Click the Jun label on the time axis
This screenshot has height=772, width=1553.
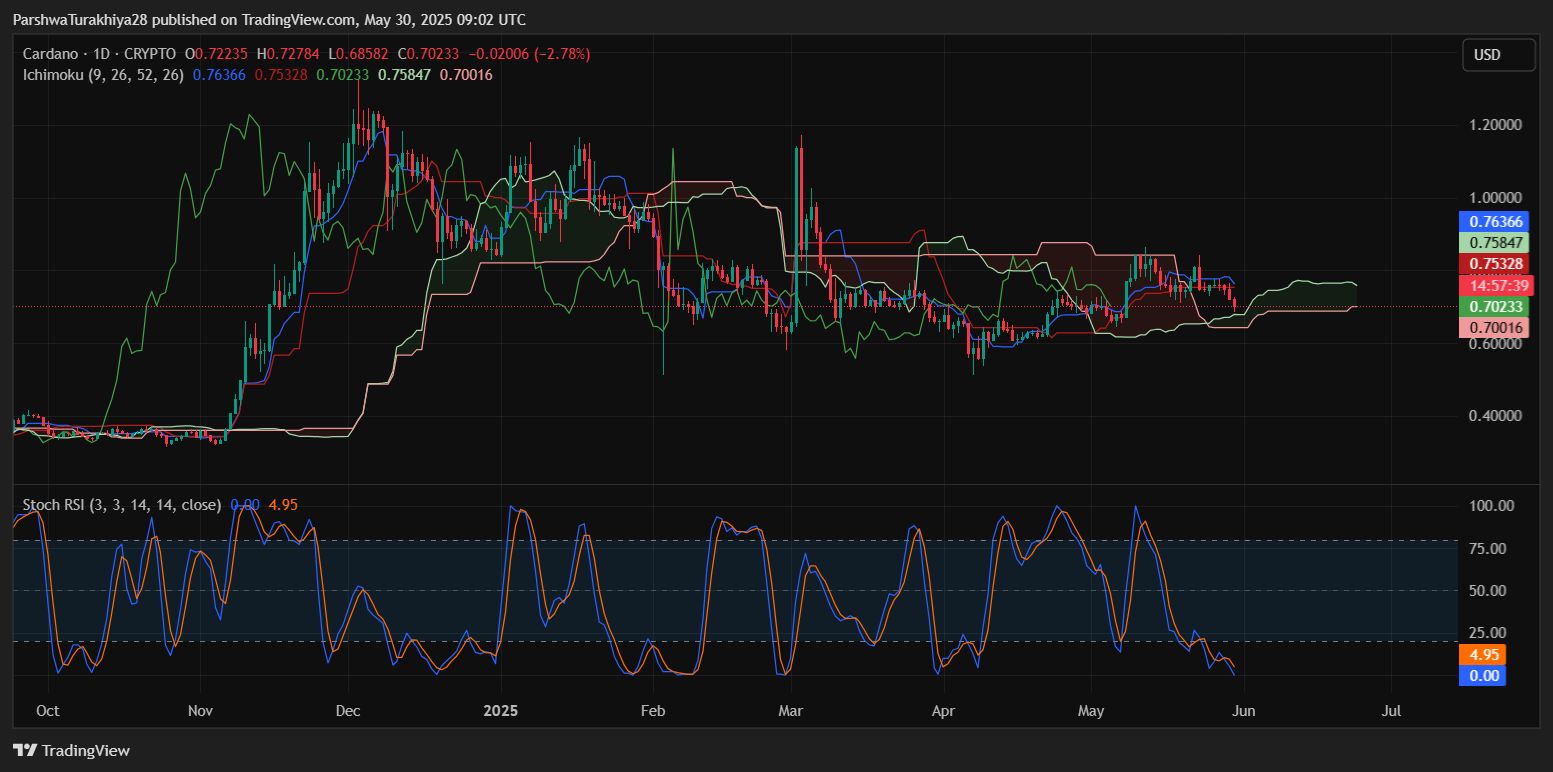pos(1243,711)
